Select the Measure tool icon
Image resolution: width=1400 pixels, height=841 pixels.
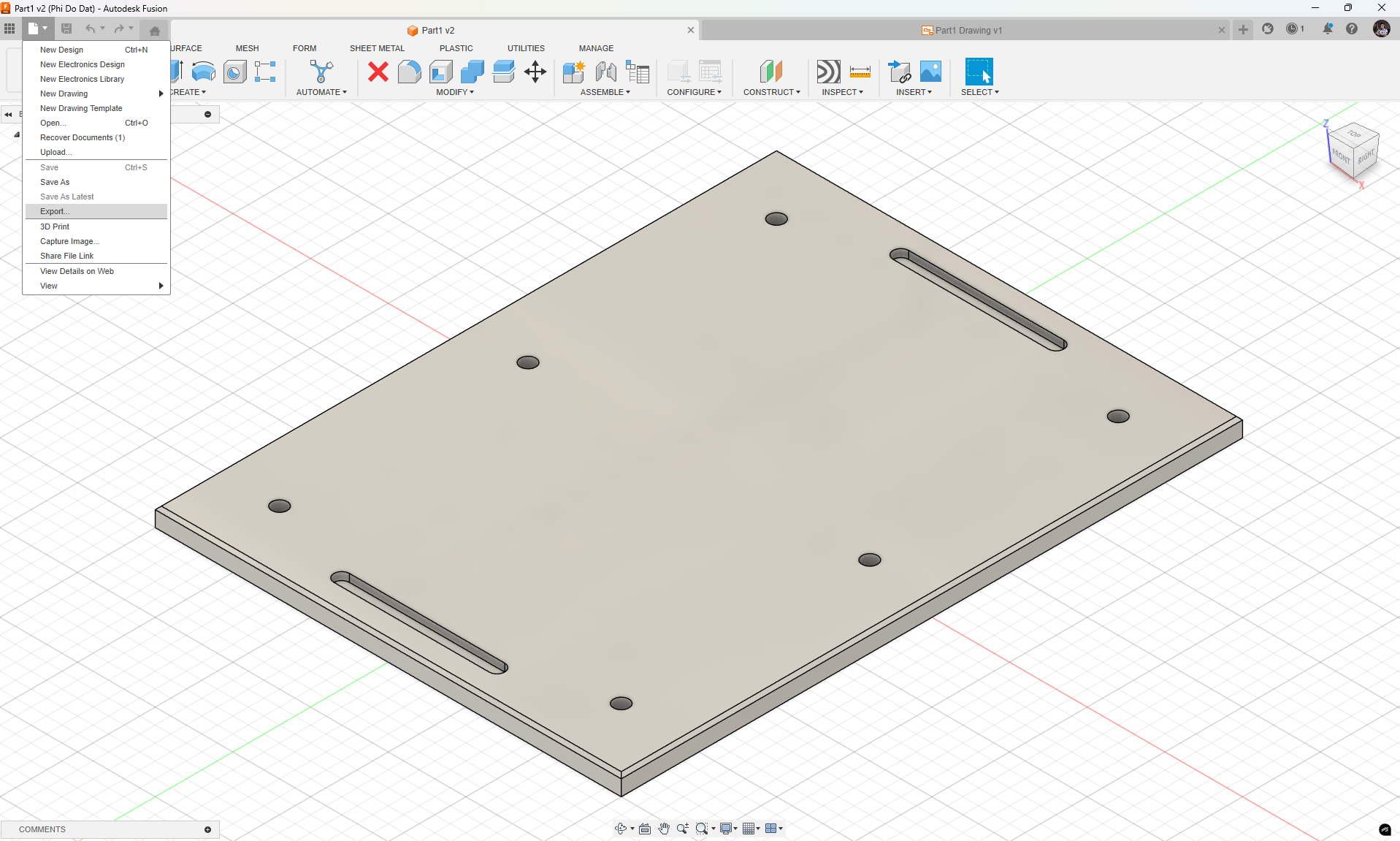click(x=860, y=72)
